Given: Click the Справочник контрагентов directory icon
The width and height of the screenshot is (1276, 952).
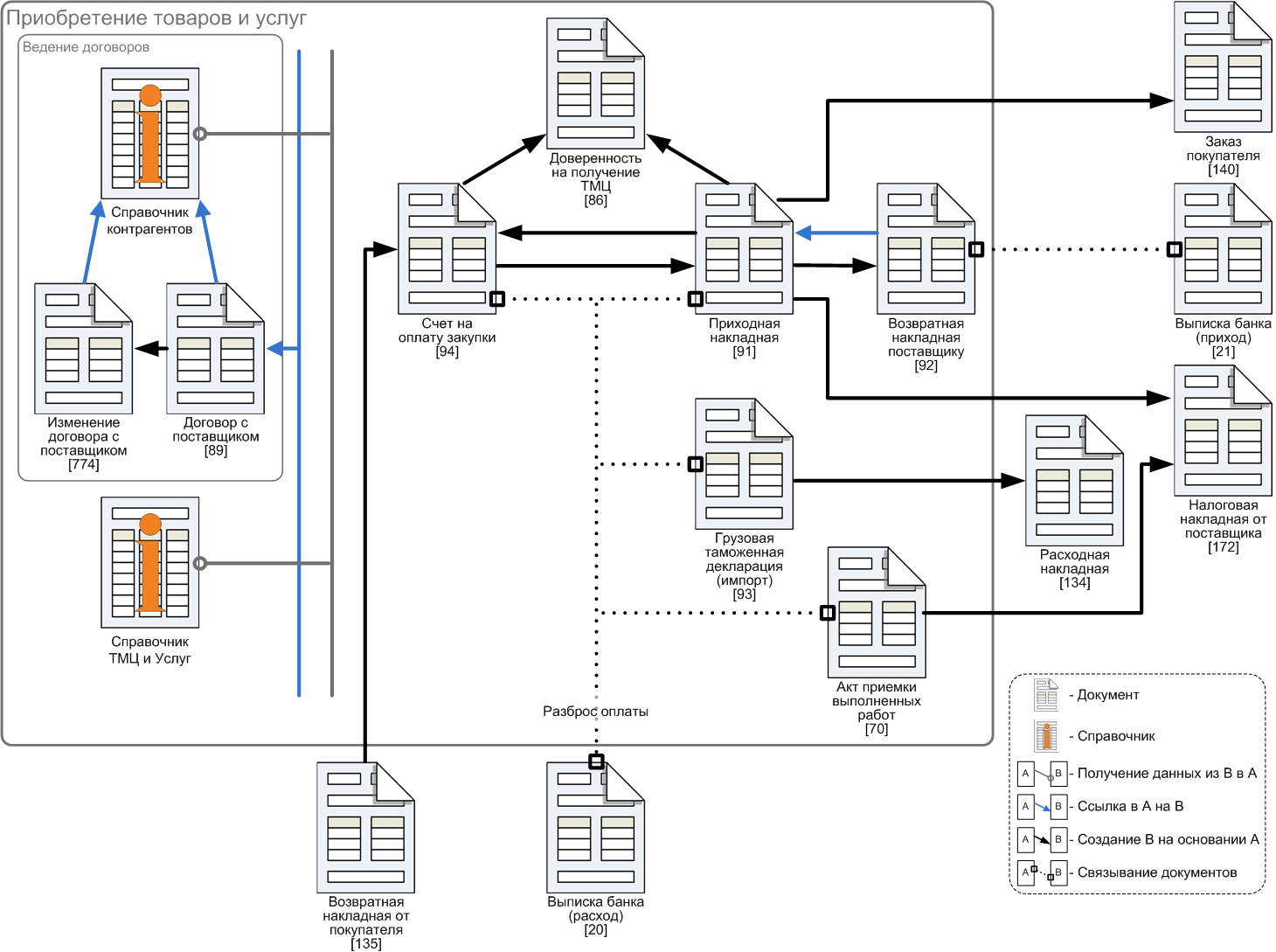Looking at the screenshot, I should point(150,134).
